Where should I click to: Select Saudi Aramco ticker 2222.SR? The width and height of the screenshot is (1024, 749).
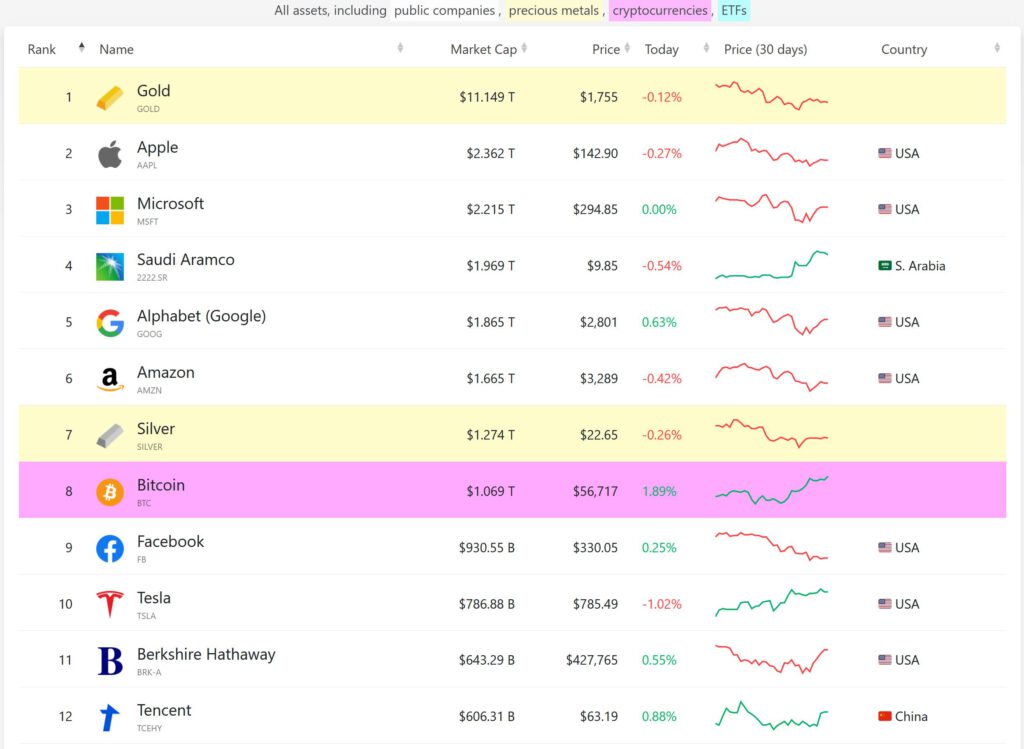coord(152,278)
